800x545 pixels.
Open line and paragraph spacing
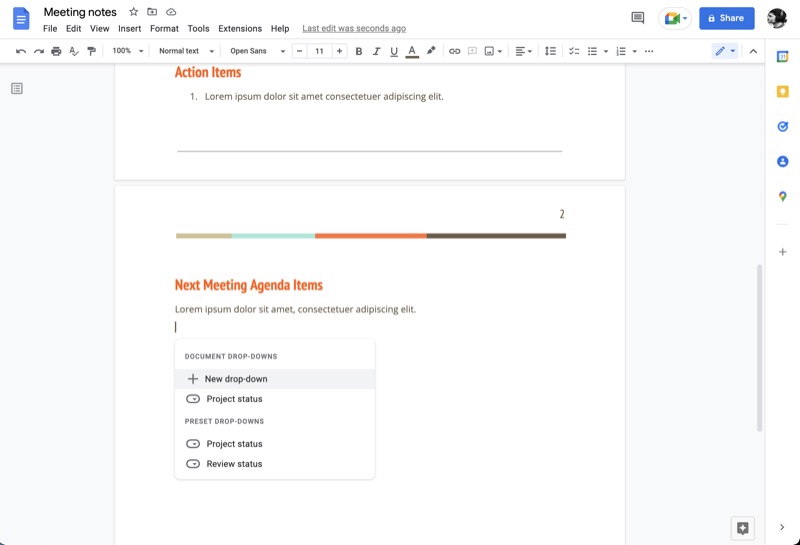(550, 51)
